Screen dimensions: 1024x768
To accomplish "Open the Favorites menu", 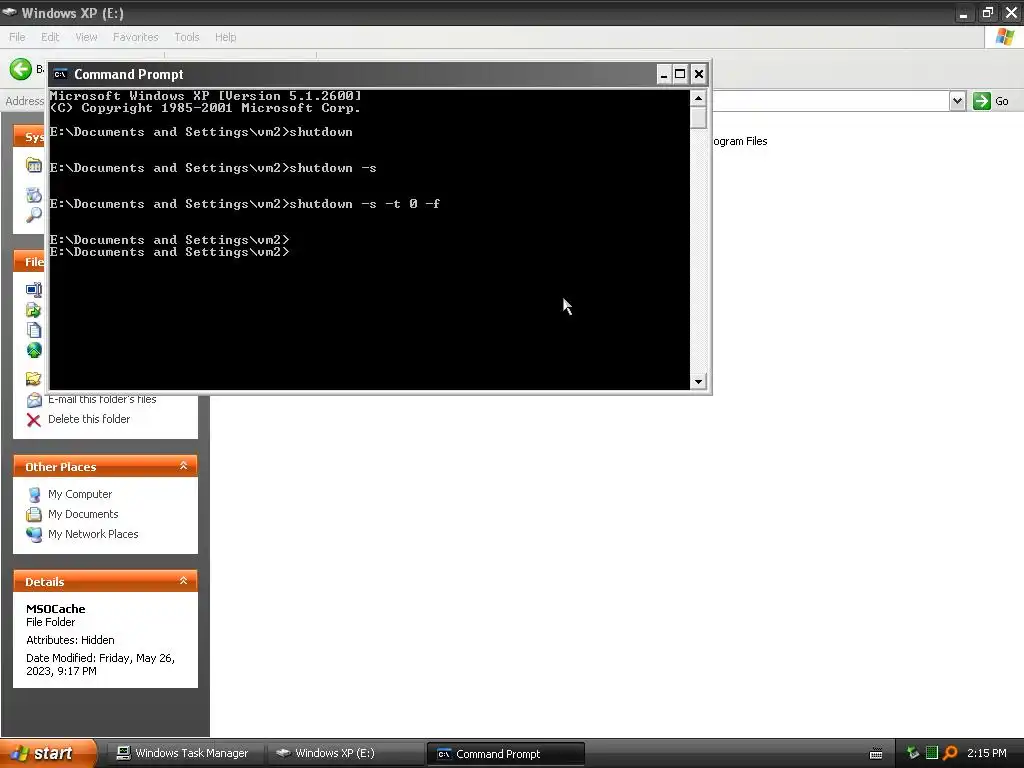I will pyautogui.click(x=135, y=37).
